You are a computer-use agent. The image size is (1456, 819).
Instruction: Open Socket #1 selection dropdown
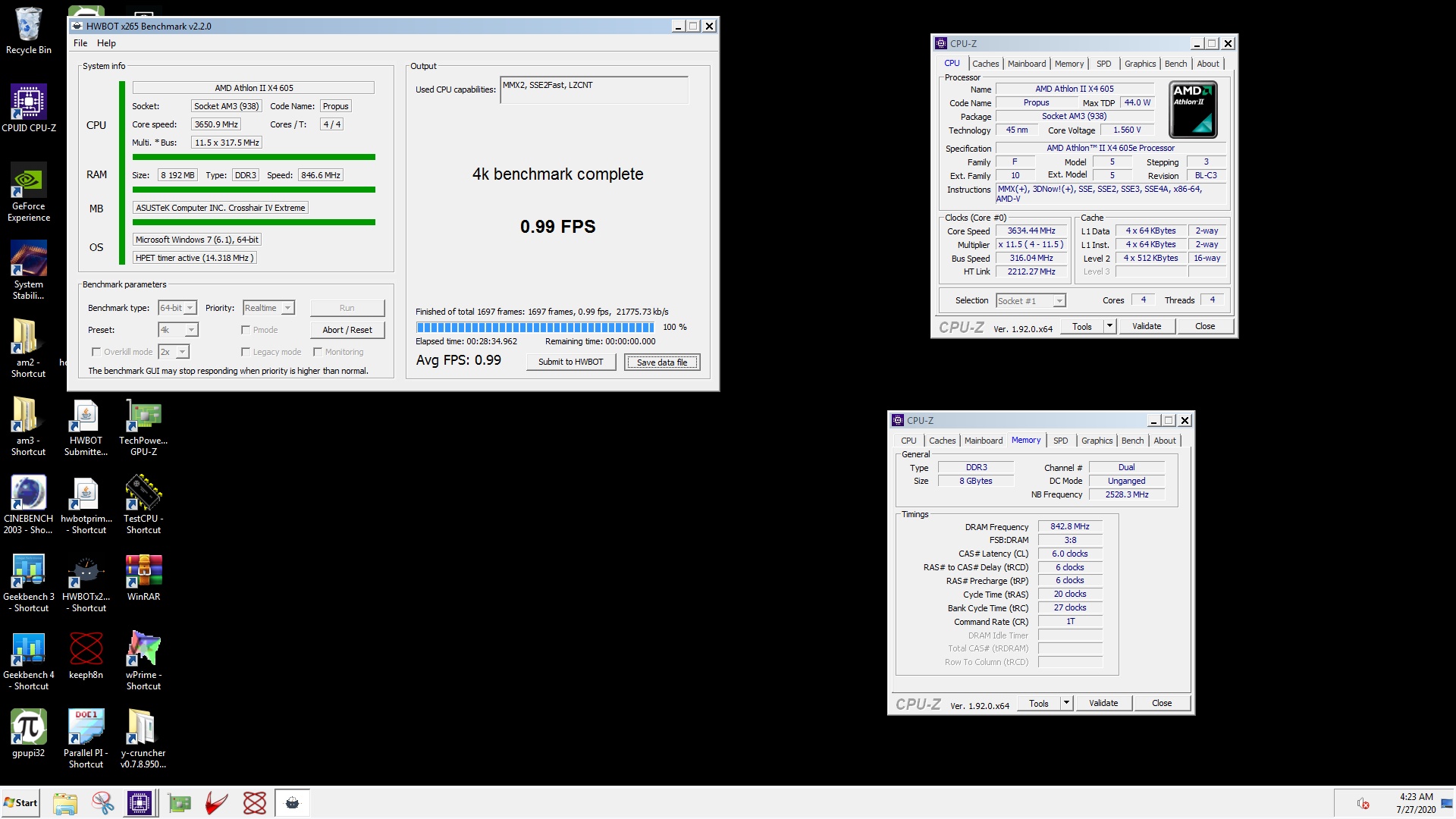click(1031, 301)
